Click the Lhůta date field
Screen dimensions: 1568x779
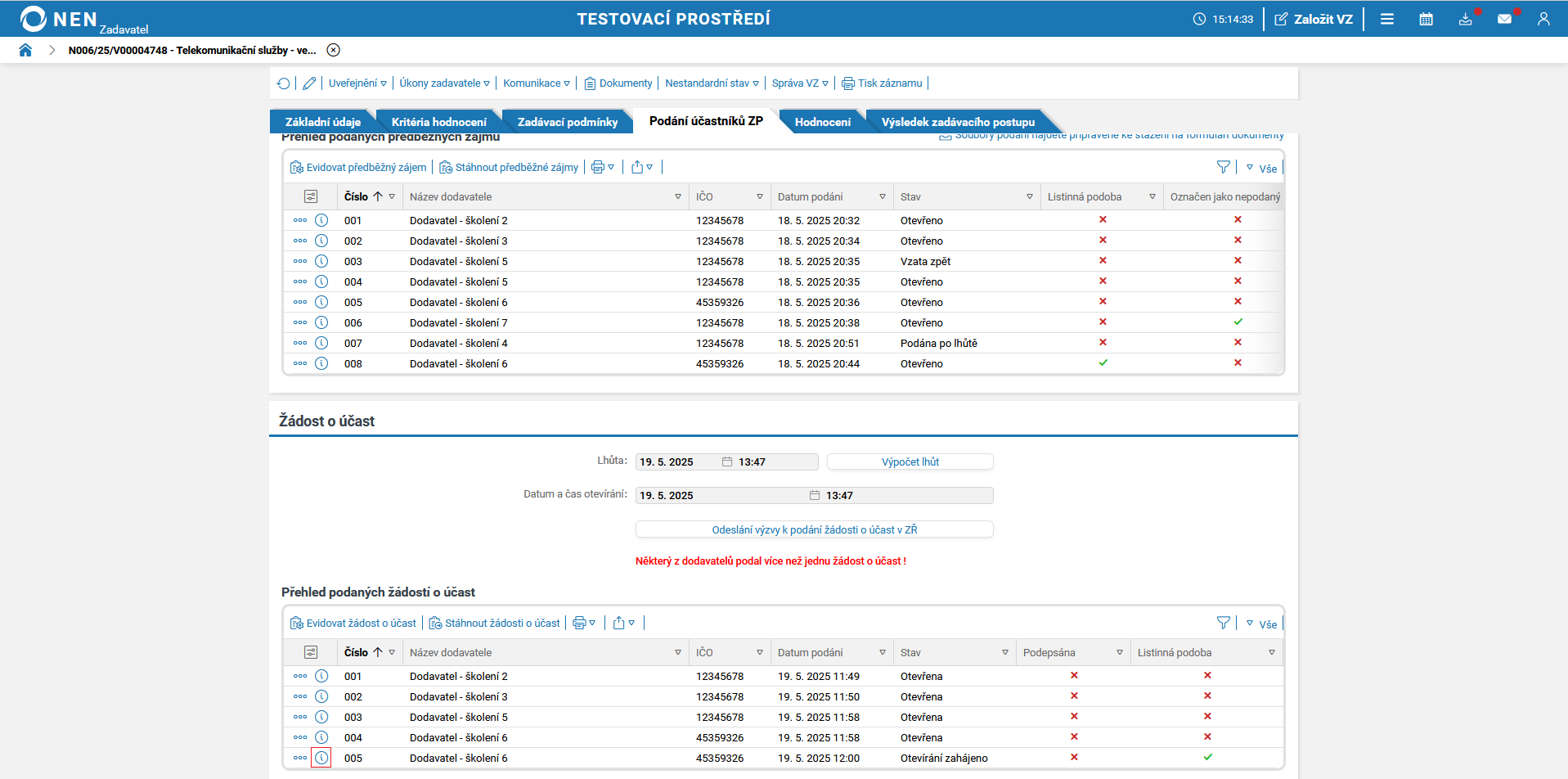coord(677,462)
